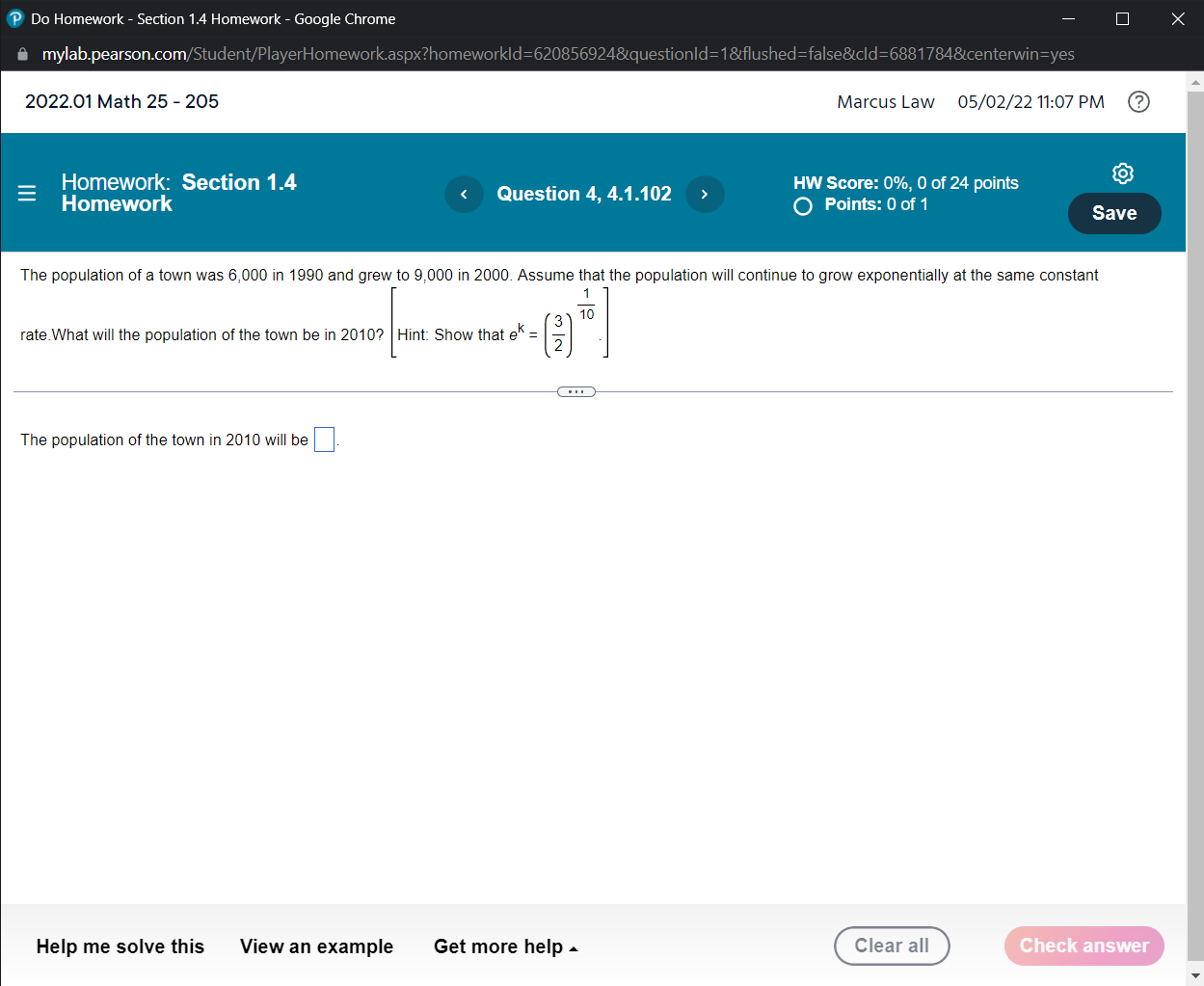Open Help me solve this
The image size is (1204, 986).
click(x=120, y=946)
